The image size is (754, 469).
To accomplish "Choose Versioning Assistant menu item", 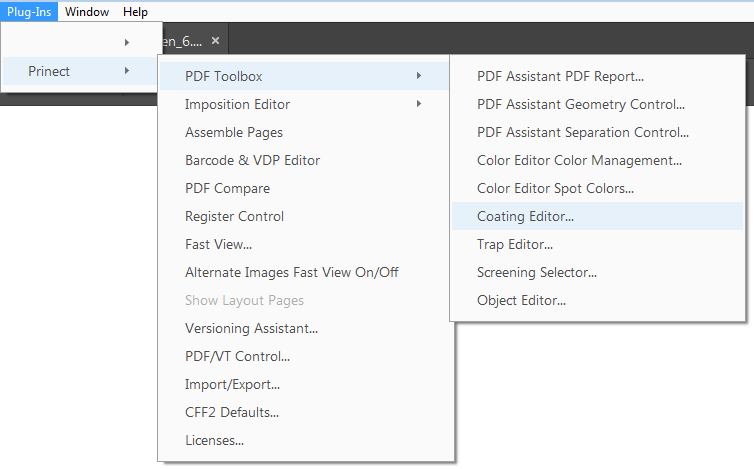I will [x=251, y=328].
